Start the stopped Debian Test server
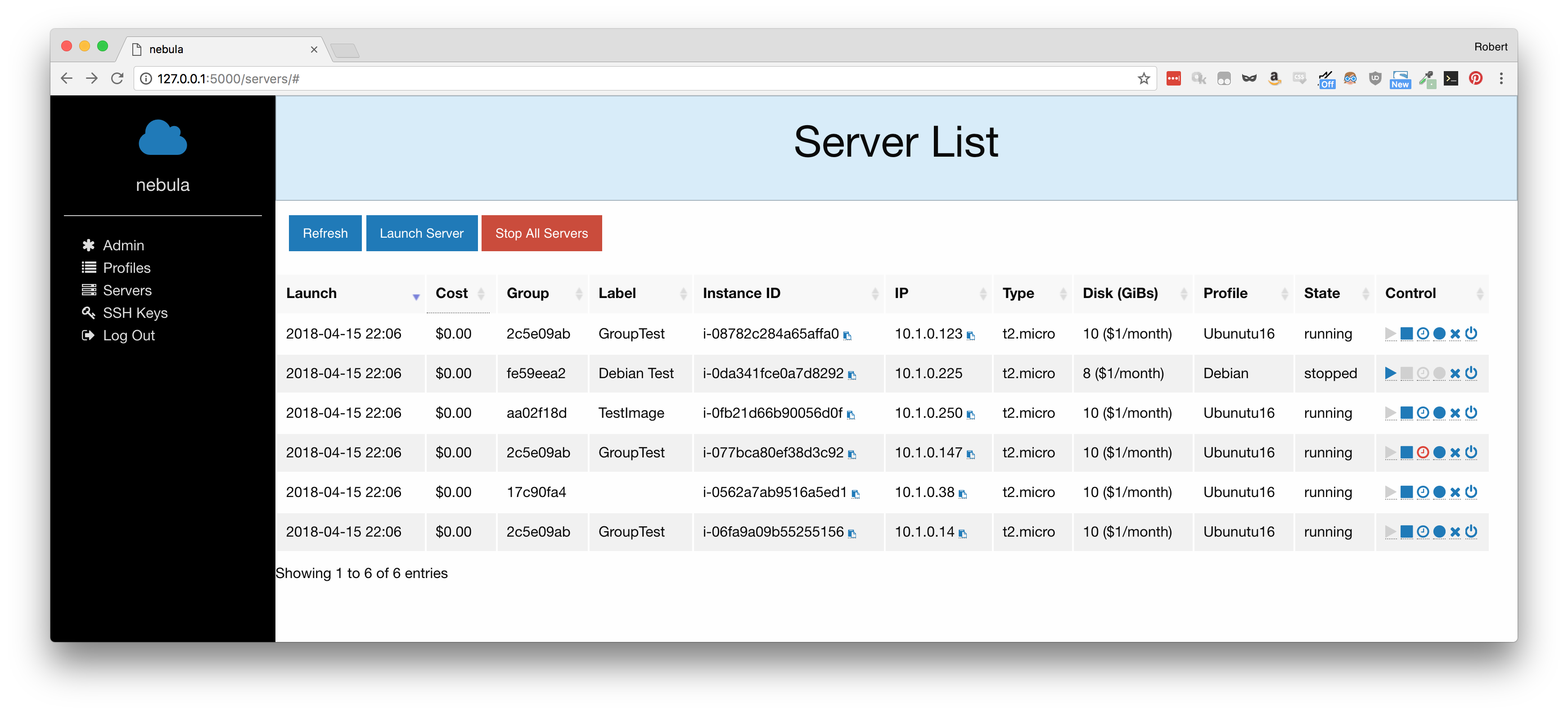1568x714 pixels. coord(1390,373)
